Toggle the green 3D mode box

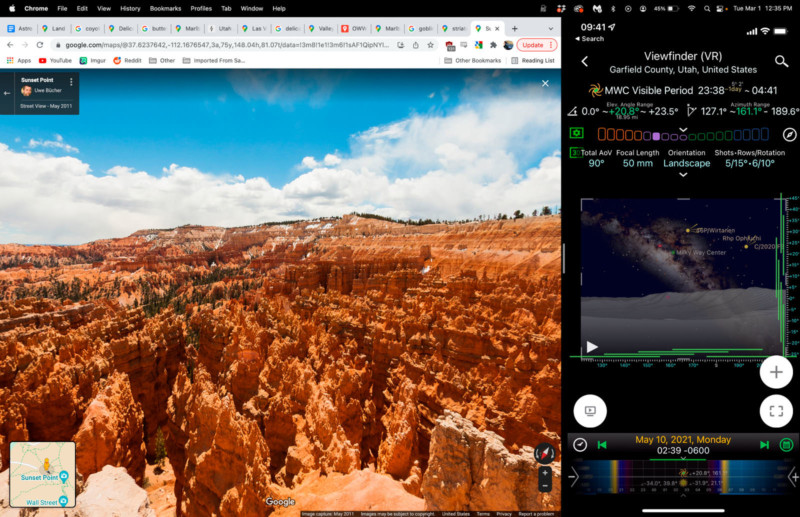575,153
